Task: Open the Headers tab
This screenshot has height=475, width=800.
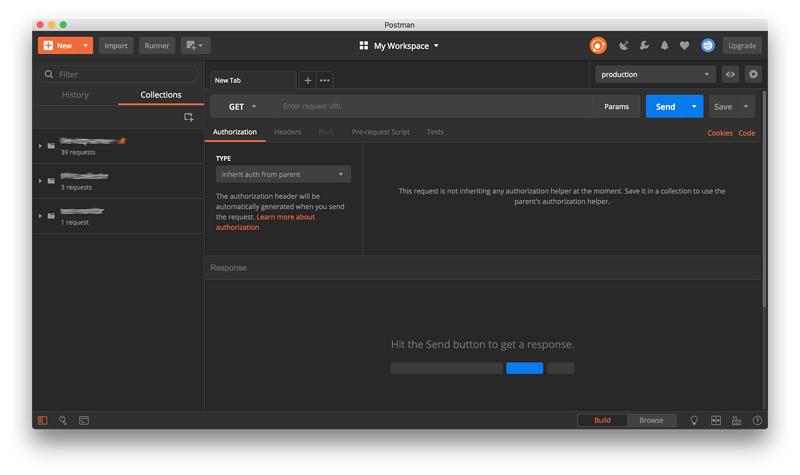Action: pyautogui.click(x=287, y=132)
